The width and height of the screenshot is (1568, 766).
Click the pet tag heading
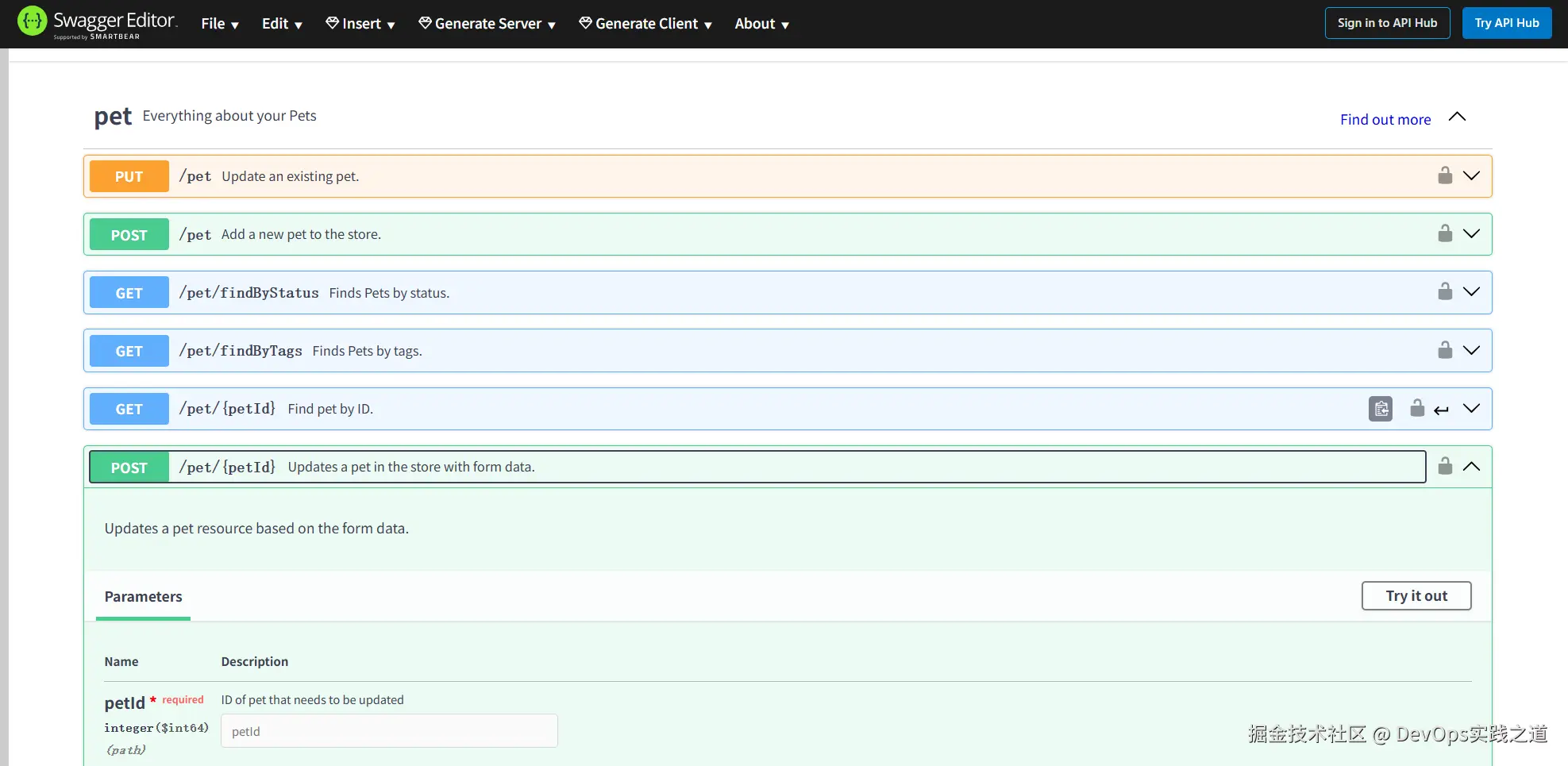[113, 117]
